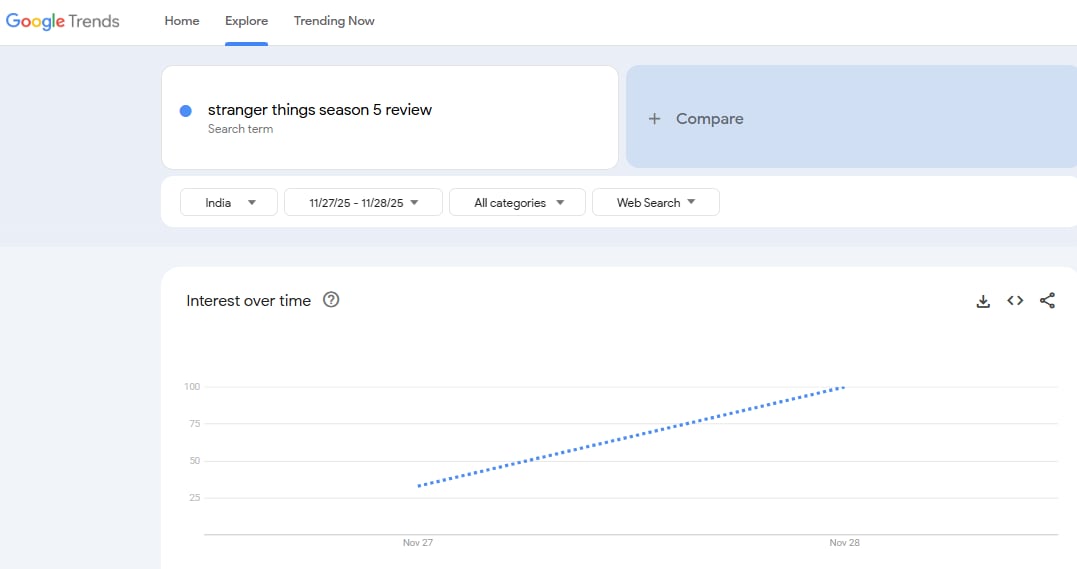Open the Home tab
This screenshot has width=1077, height=569.
click(182, 21)
